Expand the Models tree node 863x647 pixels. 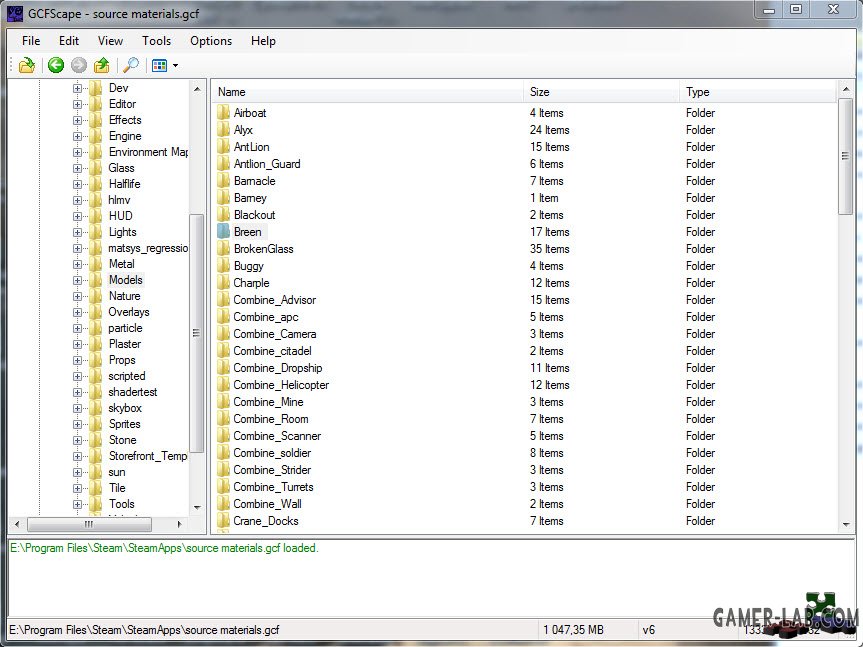pos(77,280)
